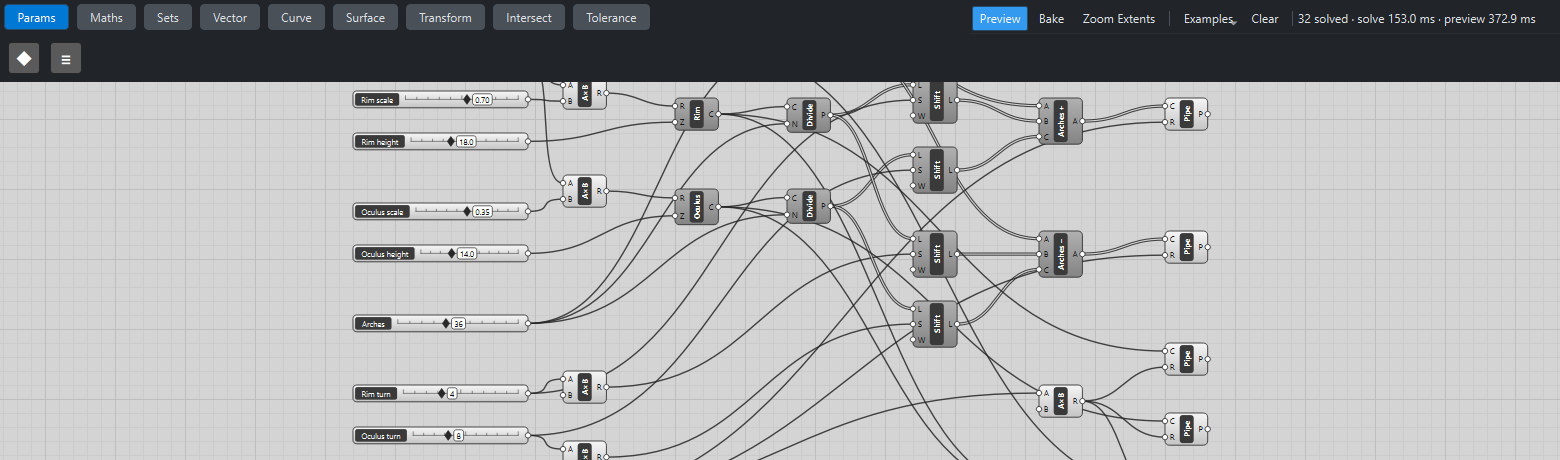The height and width of the screenshot is (460, 1560).
Task: Select the AxB node fed by Rim turn
Action: point(585,387)
